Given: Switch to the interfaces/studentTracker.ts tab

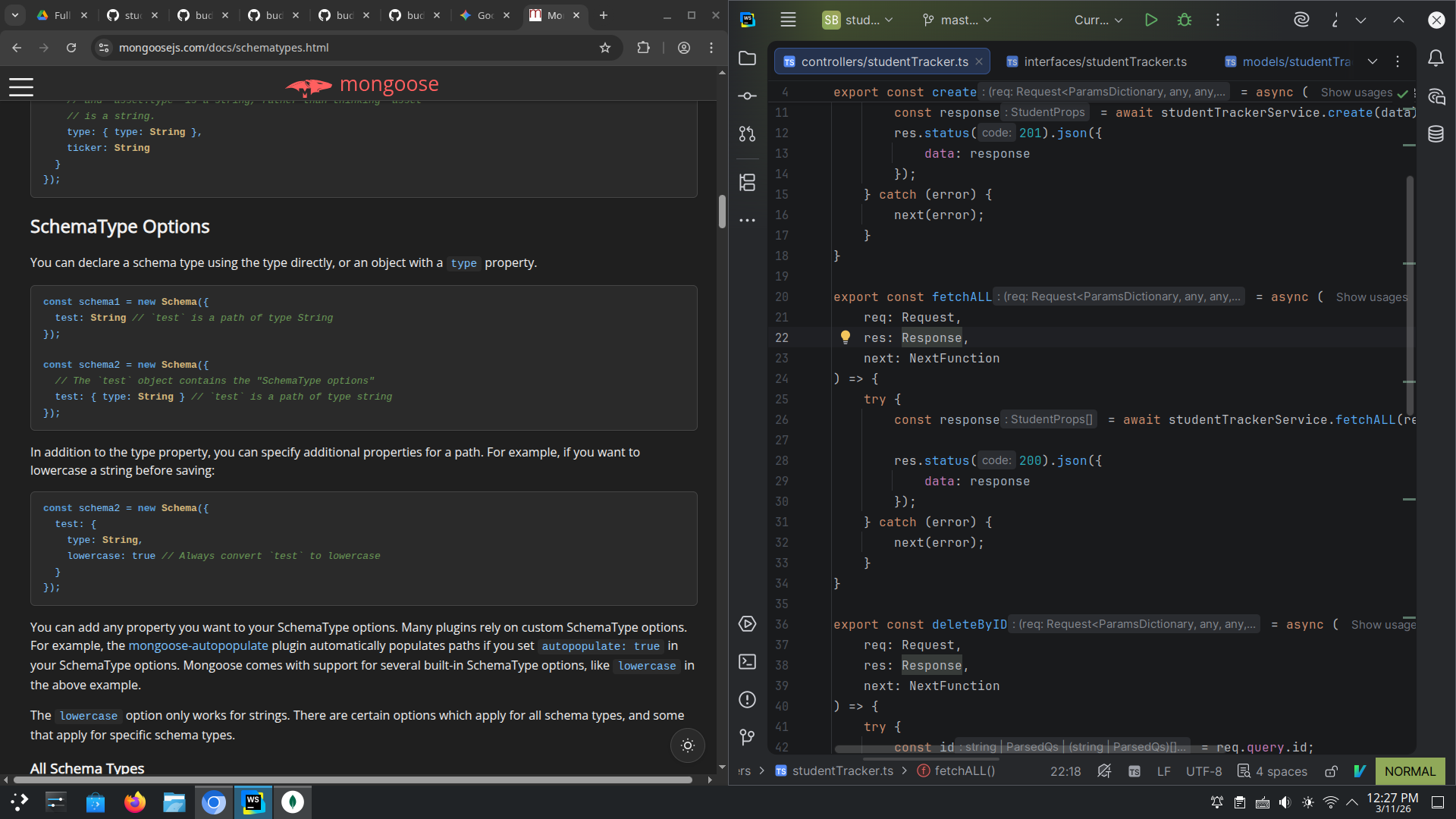Looking at the screenshot, I should 1097,61.
